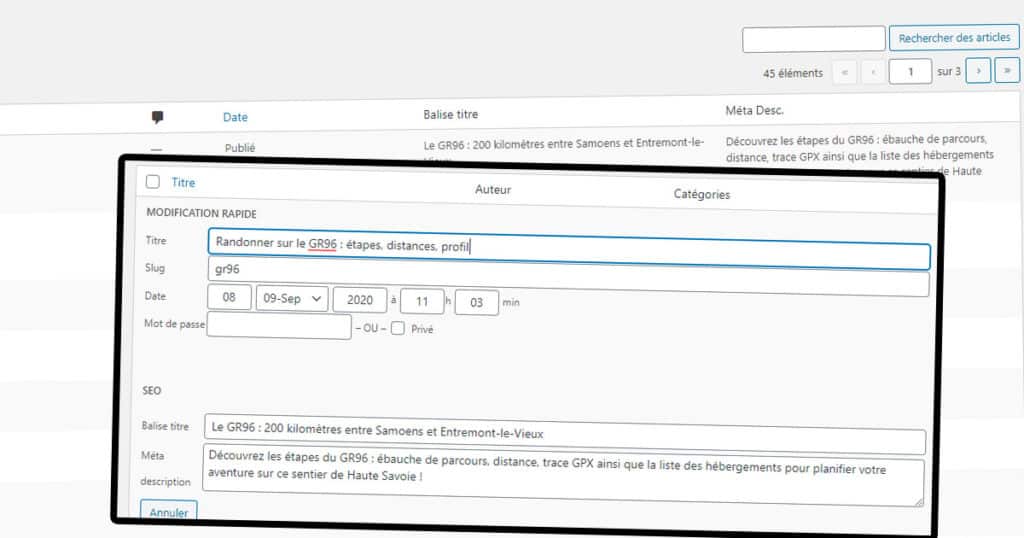Click the minute field showing 03

[x=477, y=303]
